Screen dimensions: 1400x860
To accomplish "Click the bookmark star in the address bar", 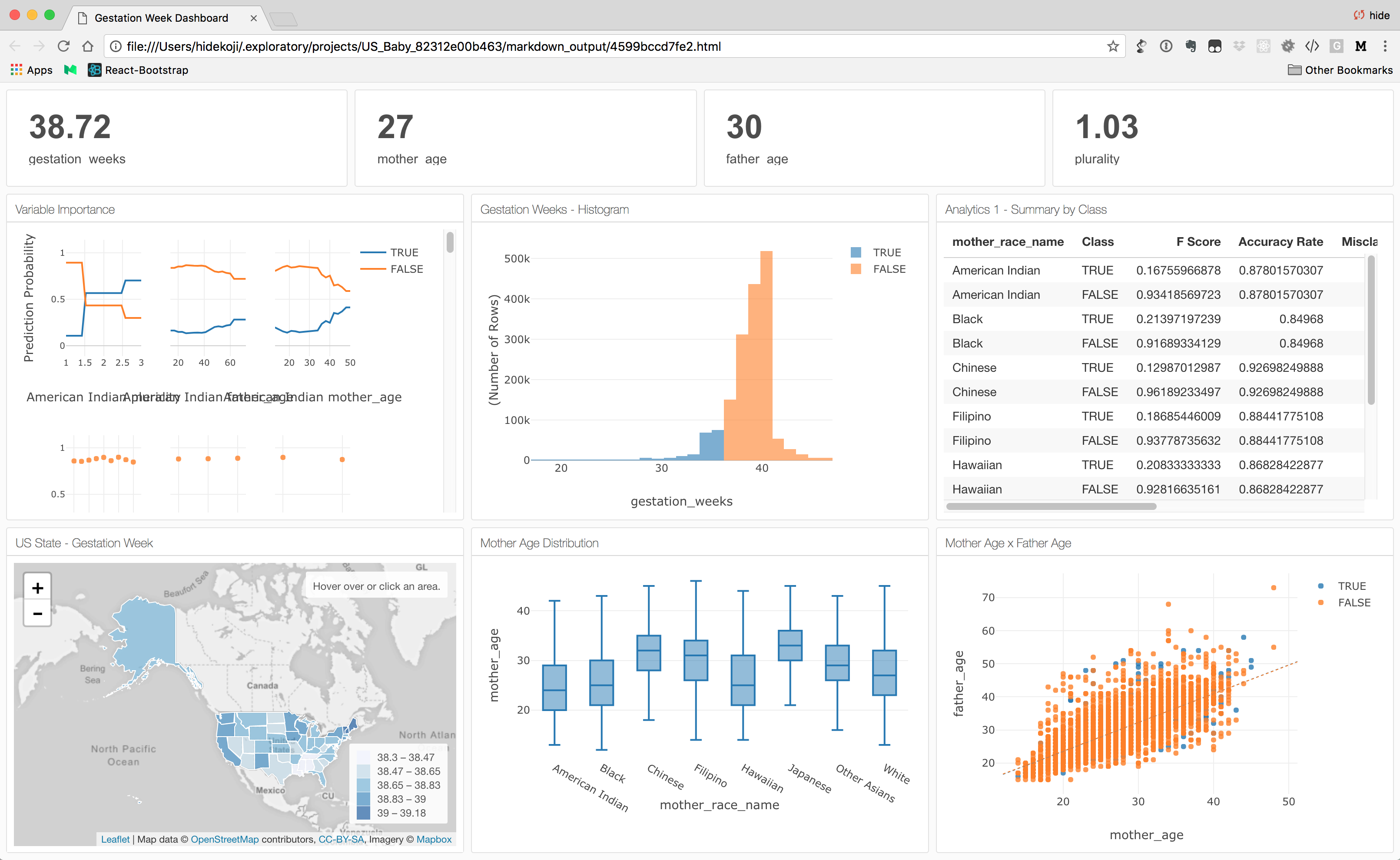I will [1113, 46].
